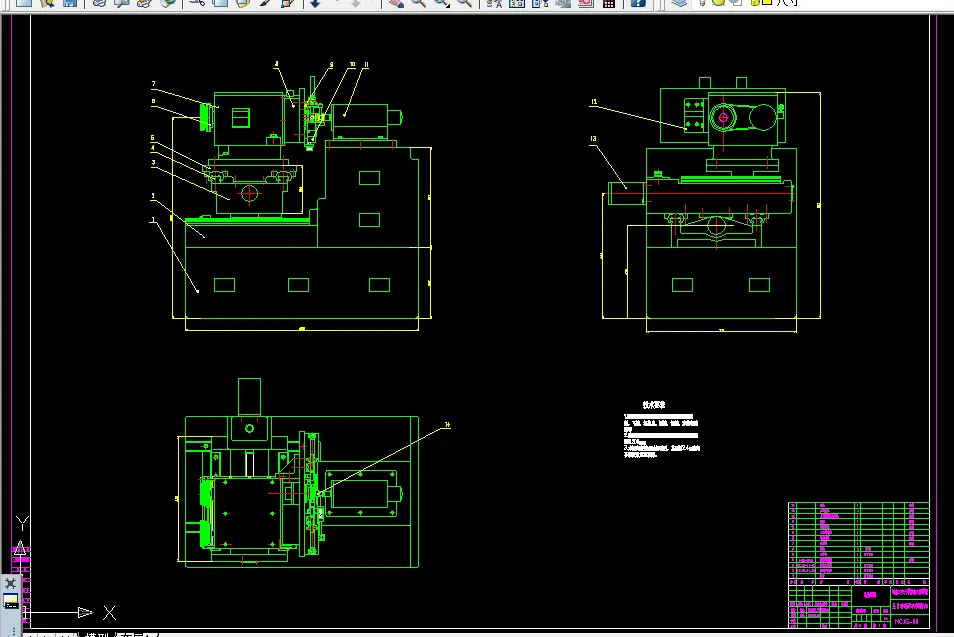
Task: Close the docked command window with X
Action: click(x=10, y=583)
